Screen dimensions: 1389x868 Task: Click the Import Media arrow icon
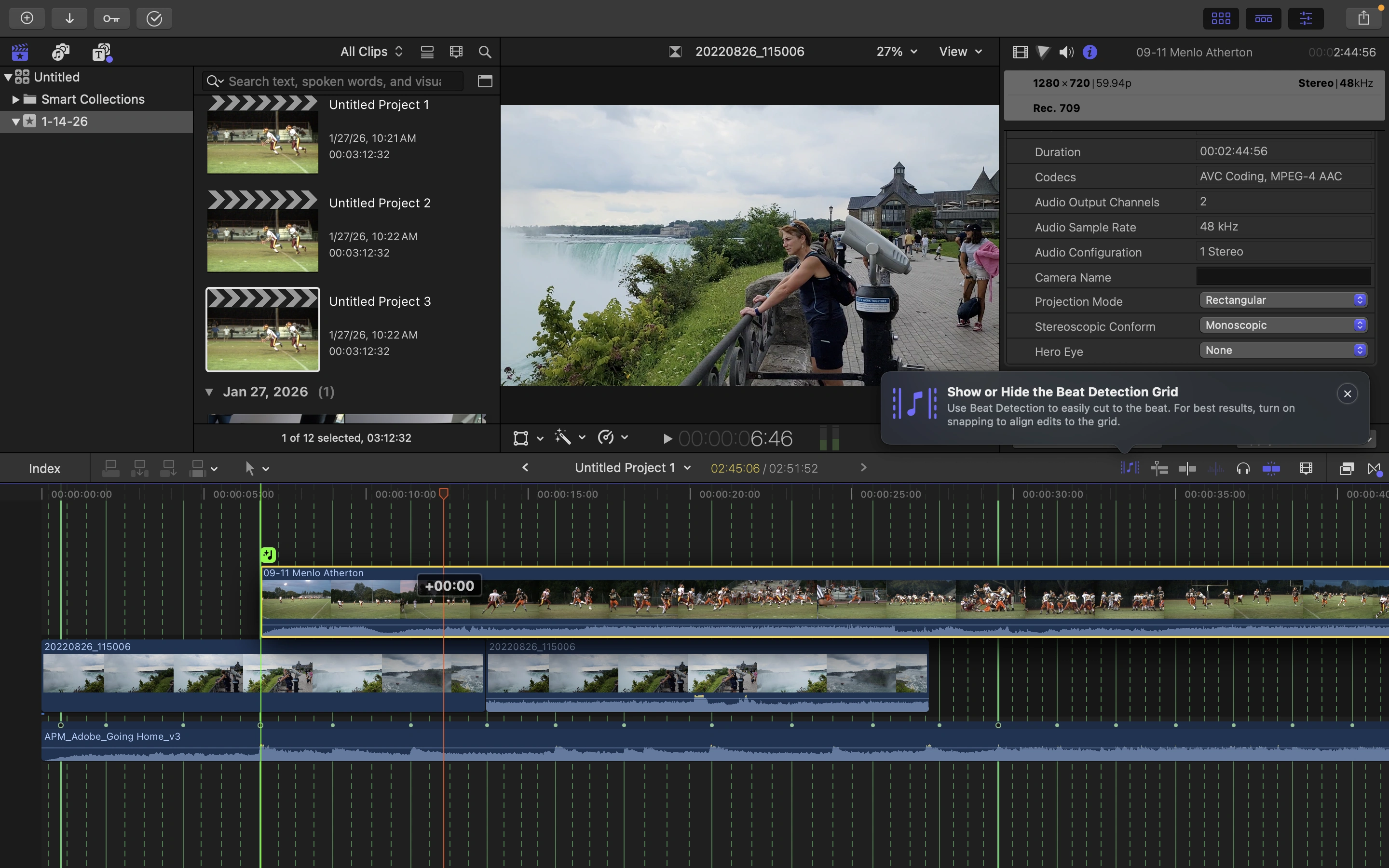coord(69,18)
